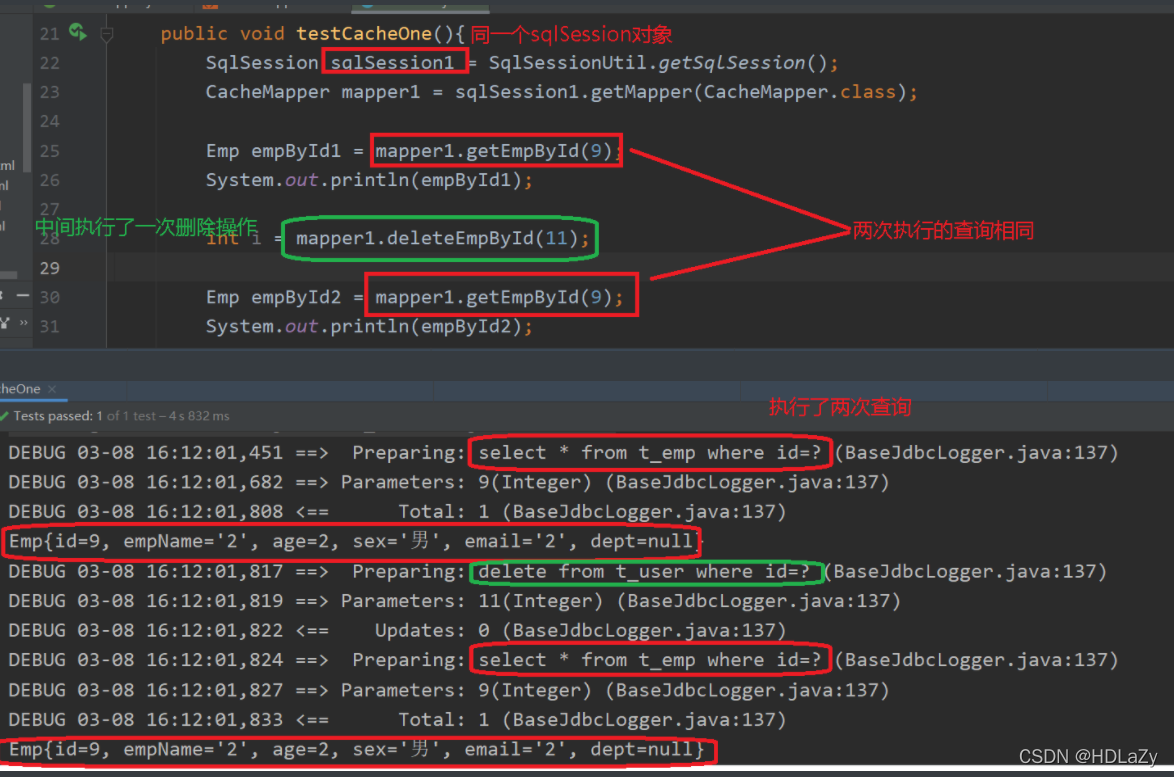Viewport: 1174px width, 777px height.
Task: Click the Emp{id=9 output below the 16:12:01,808 line
Action: coord(356,541)
